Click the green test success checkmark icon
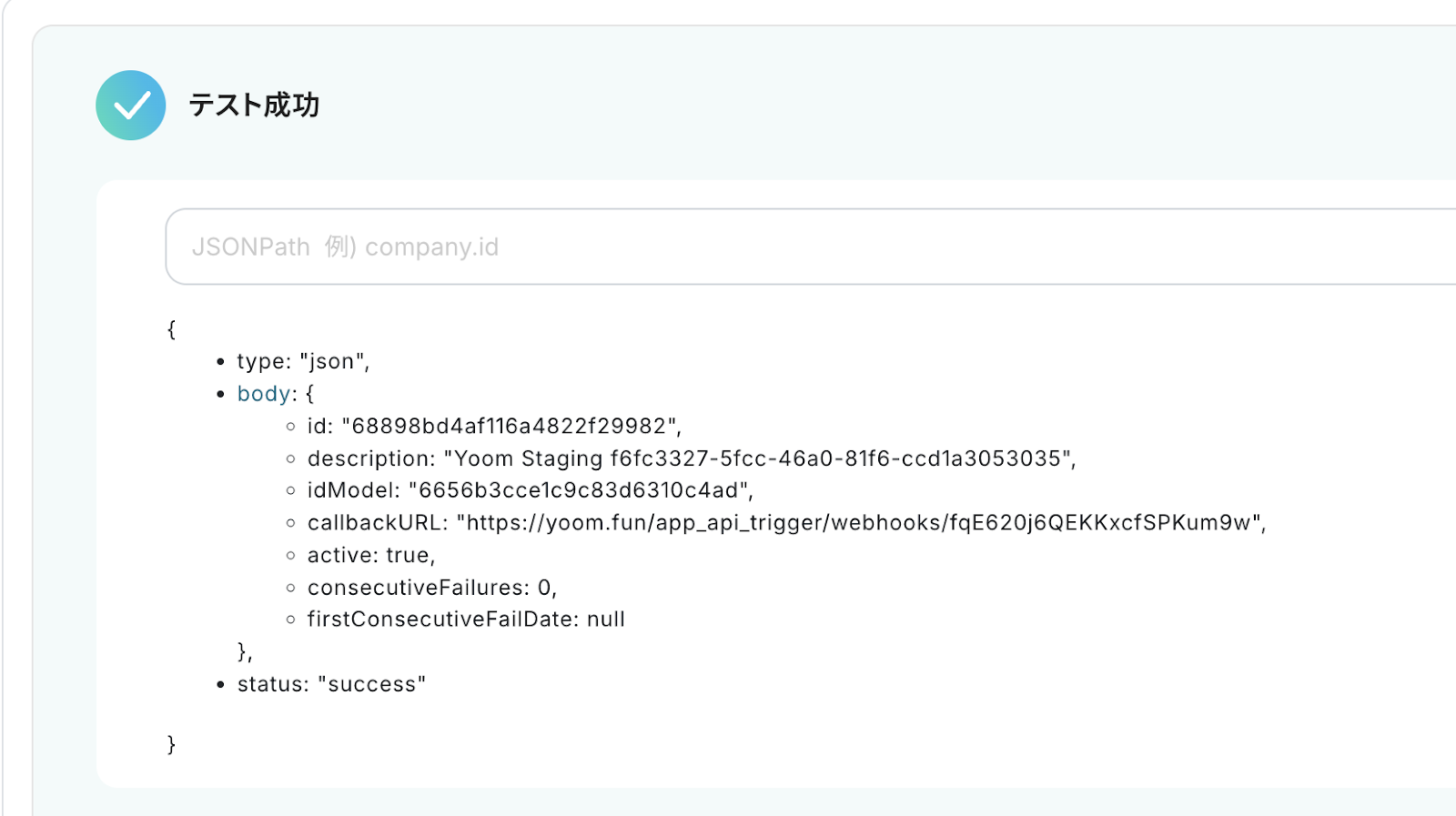Viewport: 1456px width, 816px height. pos(131,106)
